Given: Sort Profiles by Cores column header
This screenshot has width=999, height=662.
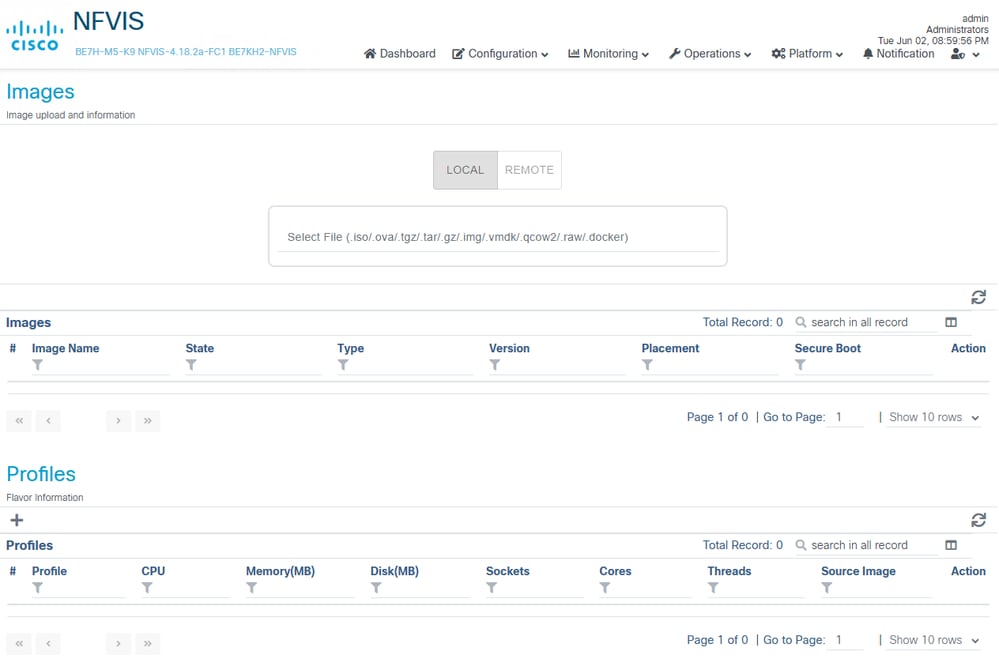Looking at the screenshot, I should [615, 572].
